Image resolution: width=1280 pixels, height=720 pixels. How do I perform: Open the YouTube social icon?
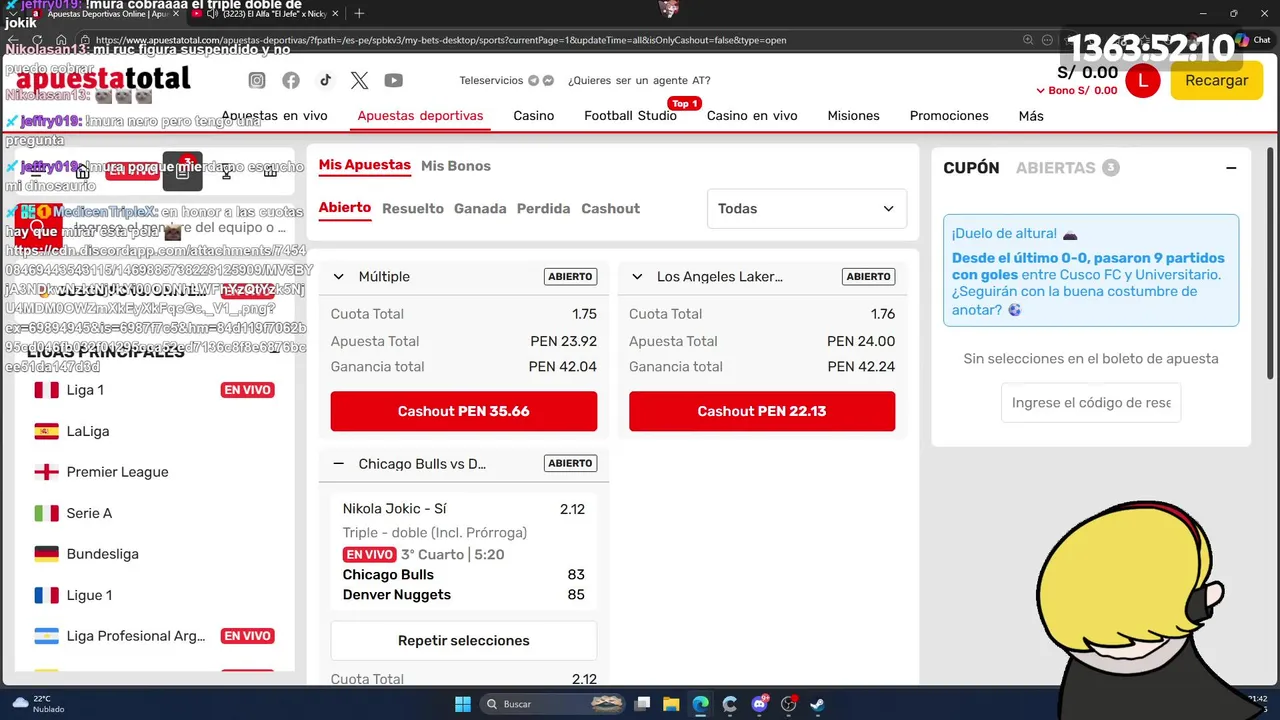coord(394,81)
